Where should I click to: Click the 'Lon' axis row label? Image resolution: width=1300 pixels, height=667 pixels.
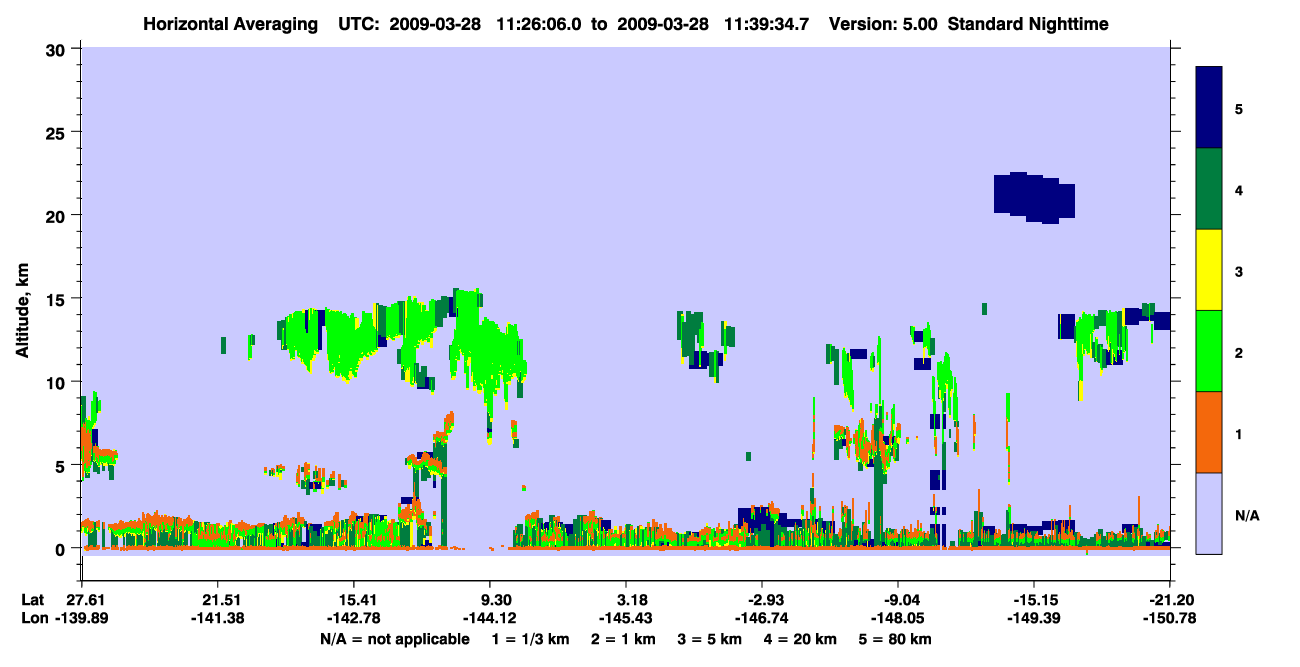[34, 618]
